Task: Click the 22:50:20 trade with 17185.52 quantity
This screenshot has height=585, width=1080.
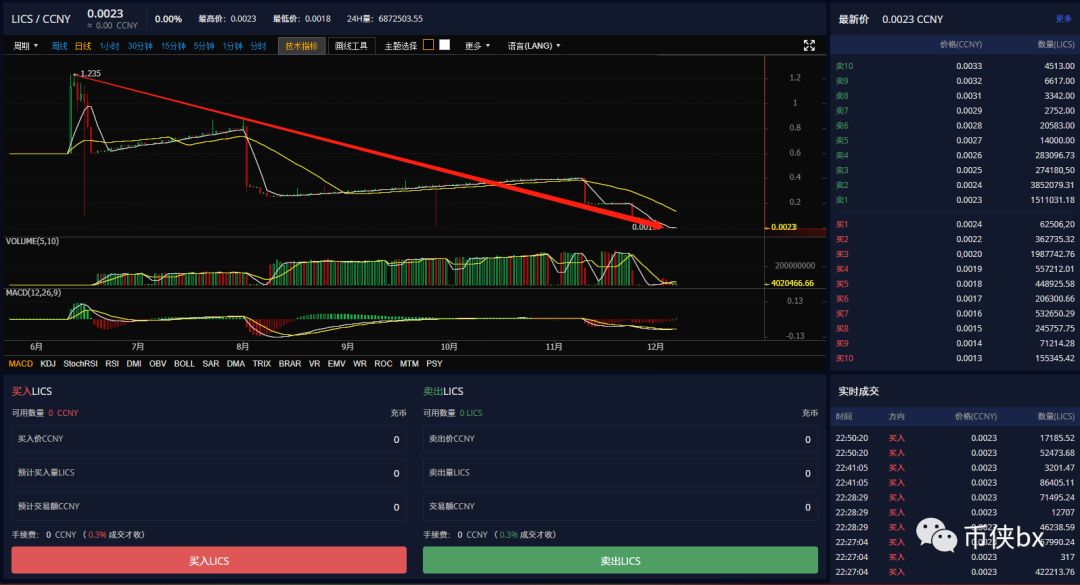Action: tap(955, 438)
